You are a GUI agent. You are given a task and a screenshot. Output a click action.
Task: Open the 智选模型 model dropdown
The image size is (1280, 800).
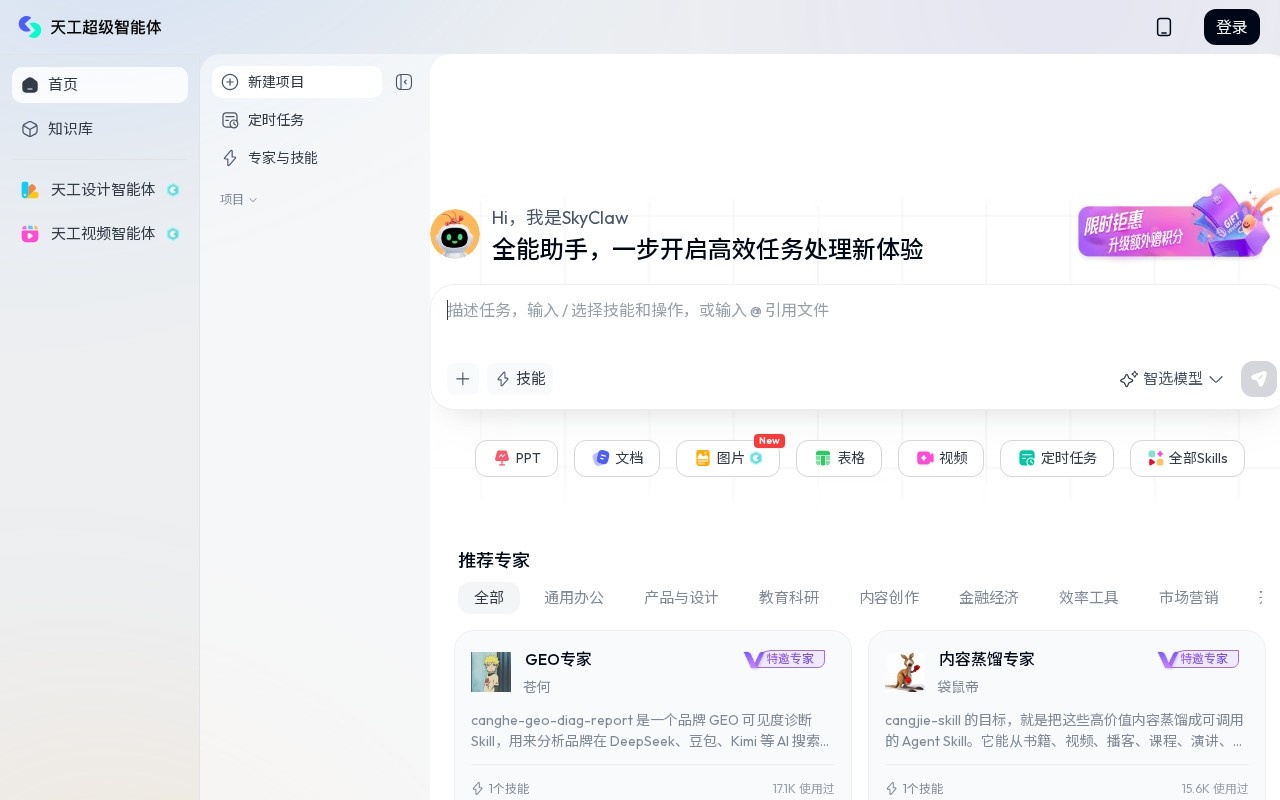(x=1171, y=379)
